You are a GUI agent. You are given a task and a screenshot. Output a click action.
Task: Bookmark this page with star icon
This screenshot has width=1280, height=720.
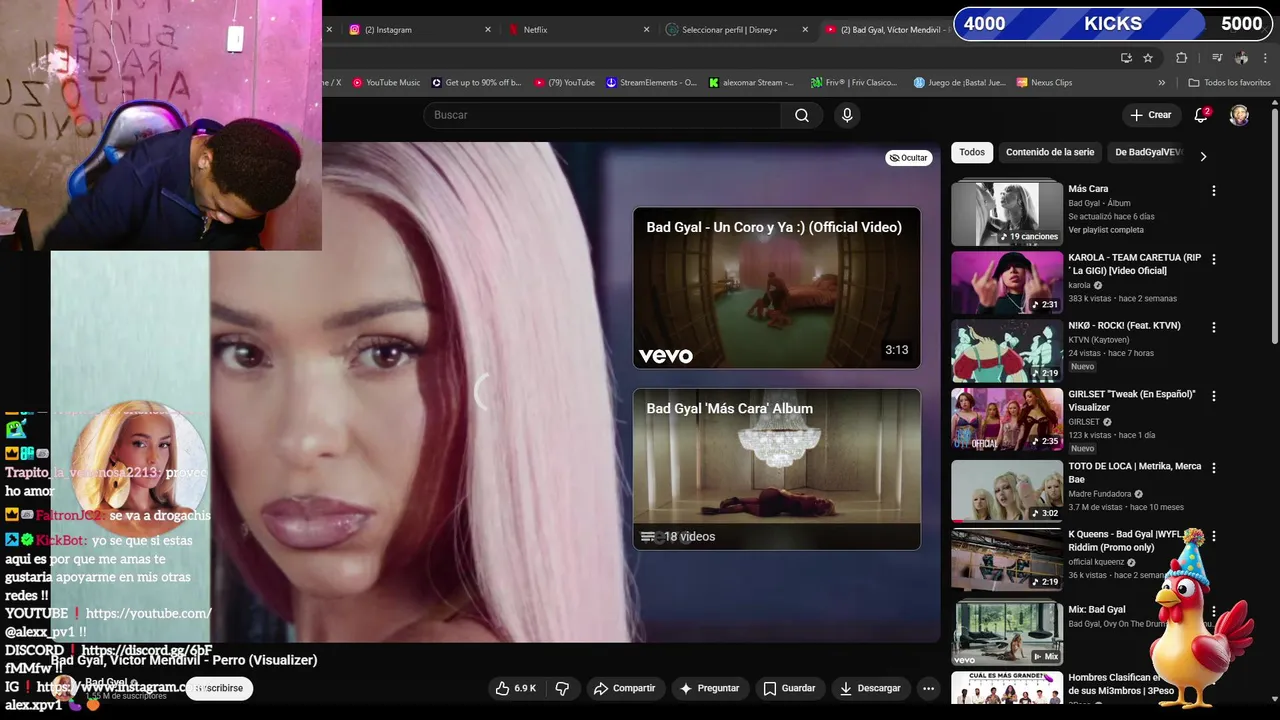point(1148,58)
